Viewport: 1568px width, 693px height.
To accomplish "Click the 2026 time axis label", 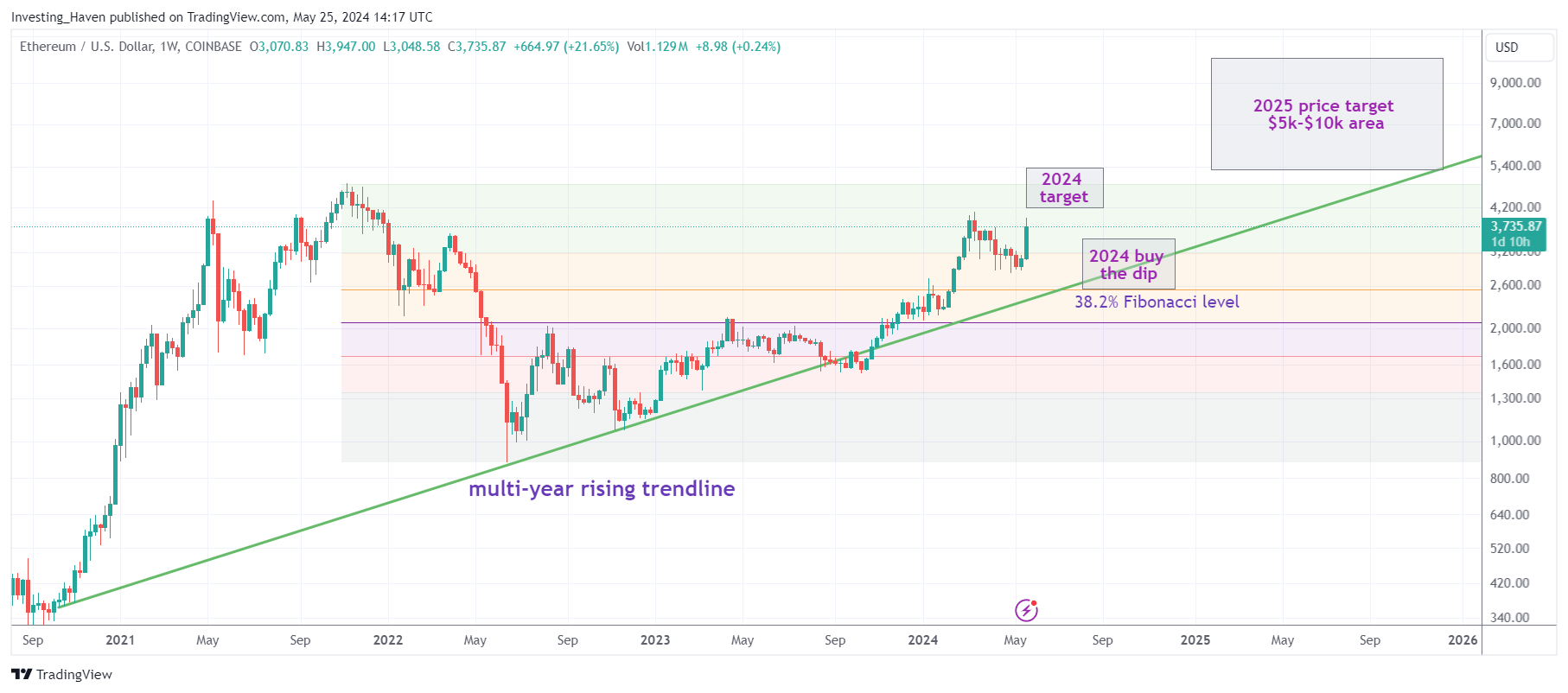I will (1463, 640).
